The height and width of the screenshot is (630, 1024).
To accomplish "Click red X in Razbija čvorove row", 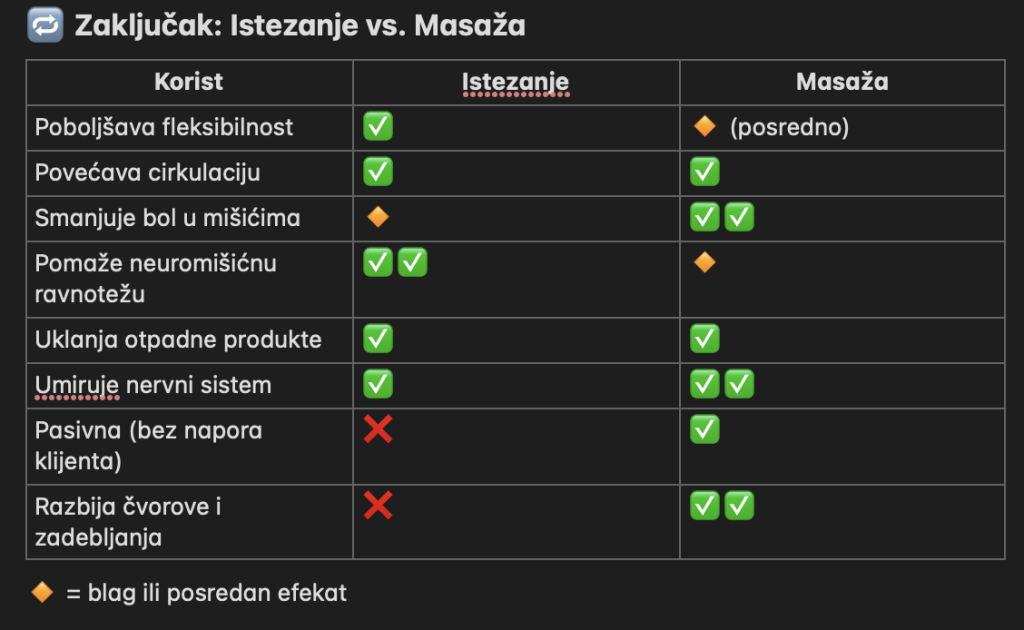I will [378, 506].
